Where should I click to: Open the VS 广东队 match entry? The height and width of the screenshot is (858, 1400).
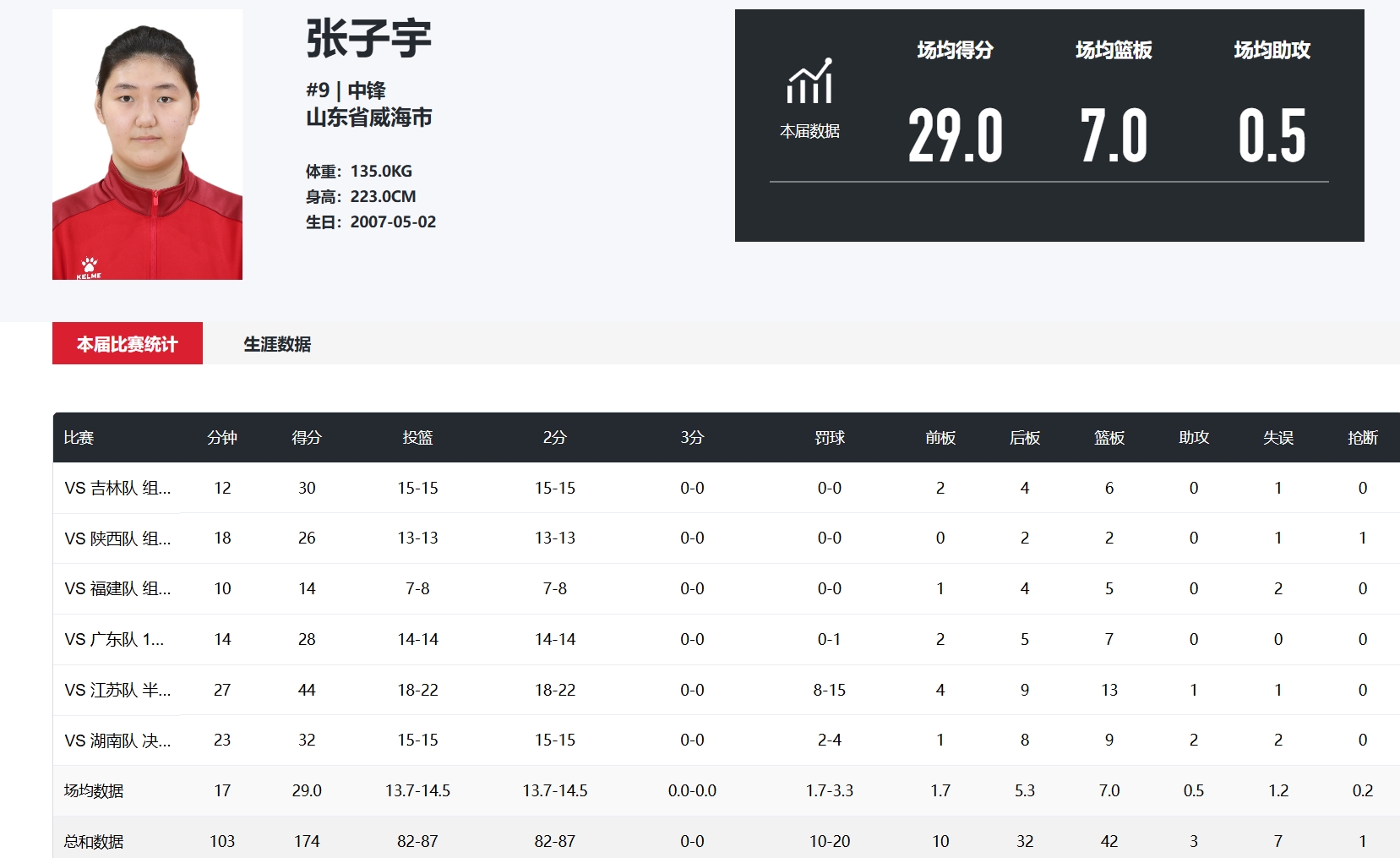pyautogui.click(x=114, y=639)
